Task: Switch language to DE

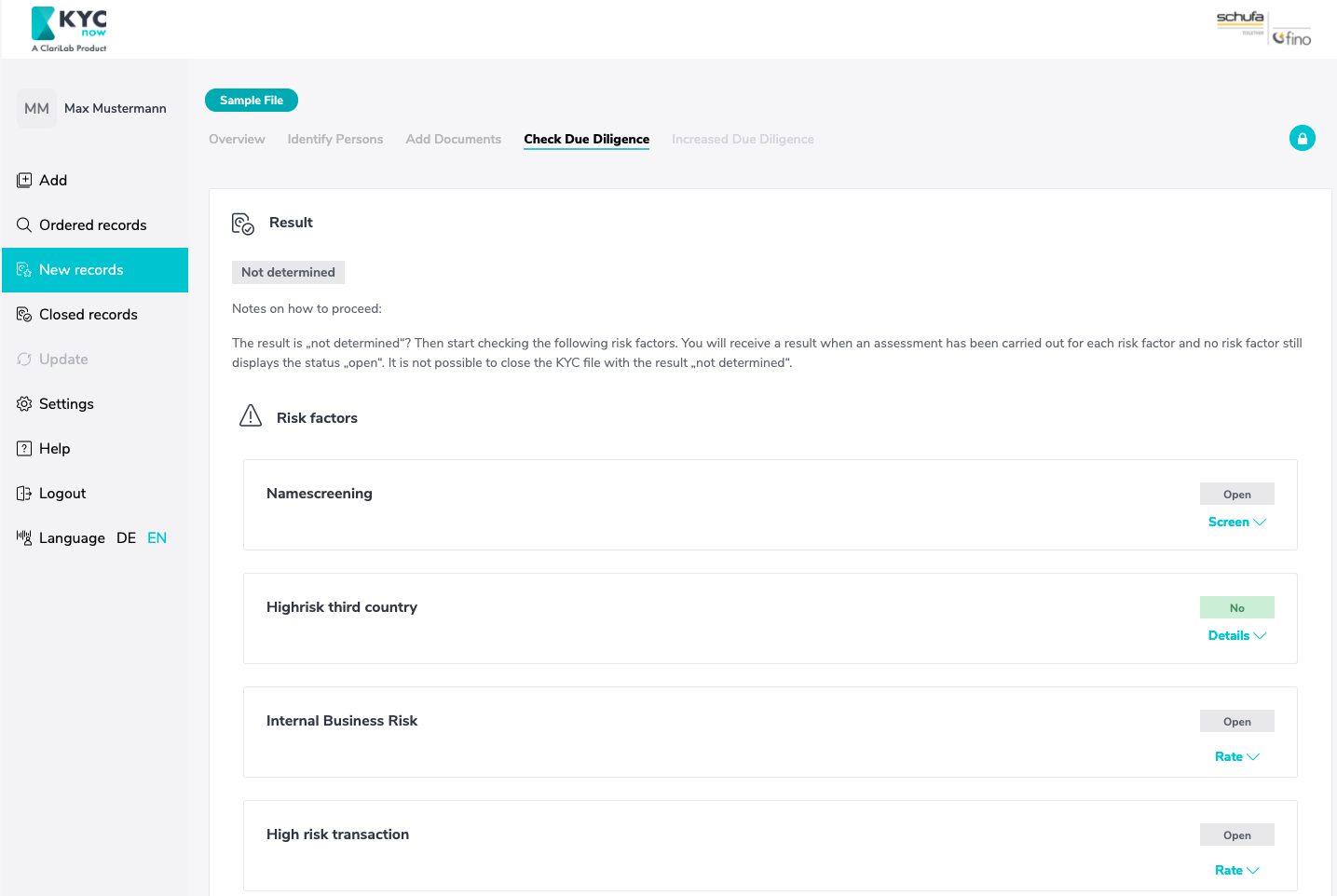Action: click(x=126, y=537)
